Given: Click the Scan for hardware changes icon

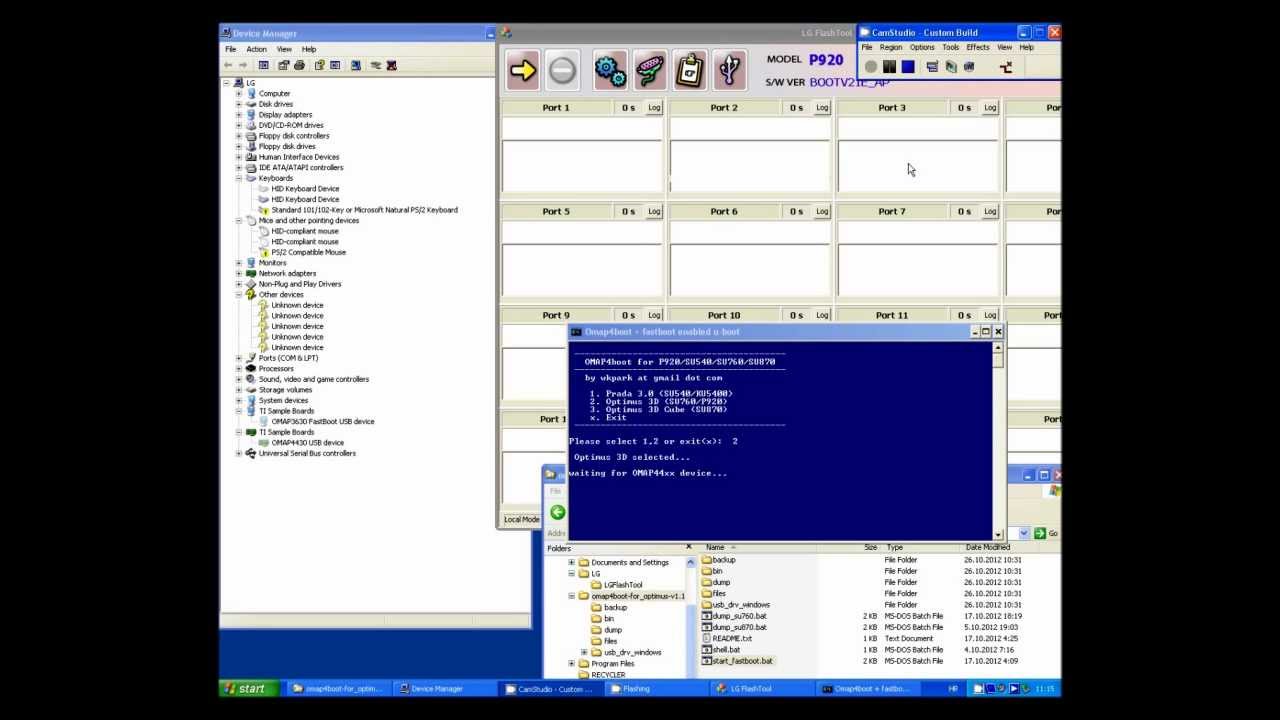Looking at the screenshot, I should (355, 65).
